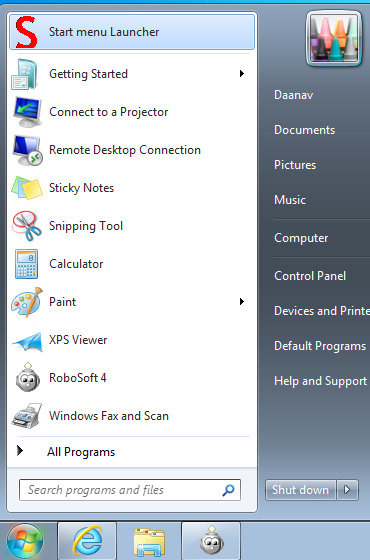The image size is (370, 560).
Task: Select Remote Desktop Connection label
Action: pos(125,150)
